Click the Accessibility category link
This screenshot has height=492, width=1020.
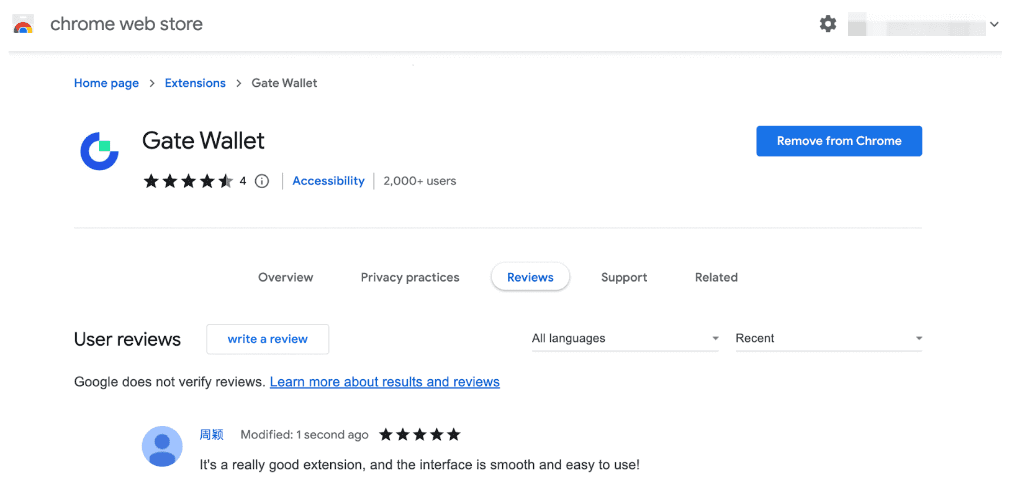(x=328, y=181)
